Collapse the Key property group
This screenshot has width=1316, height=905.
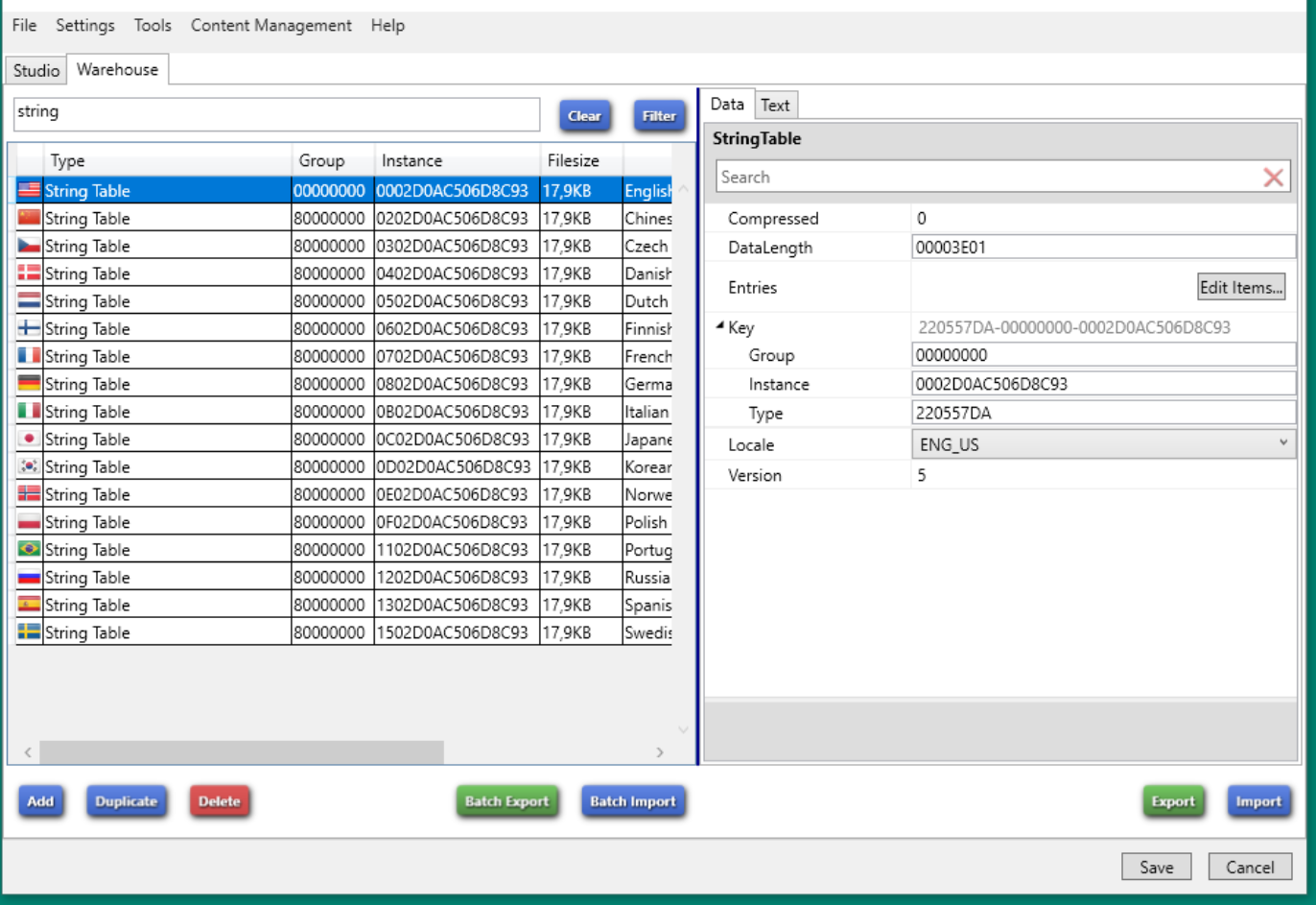(719, 326)
